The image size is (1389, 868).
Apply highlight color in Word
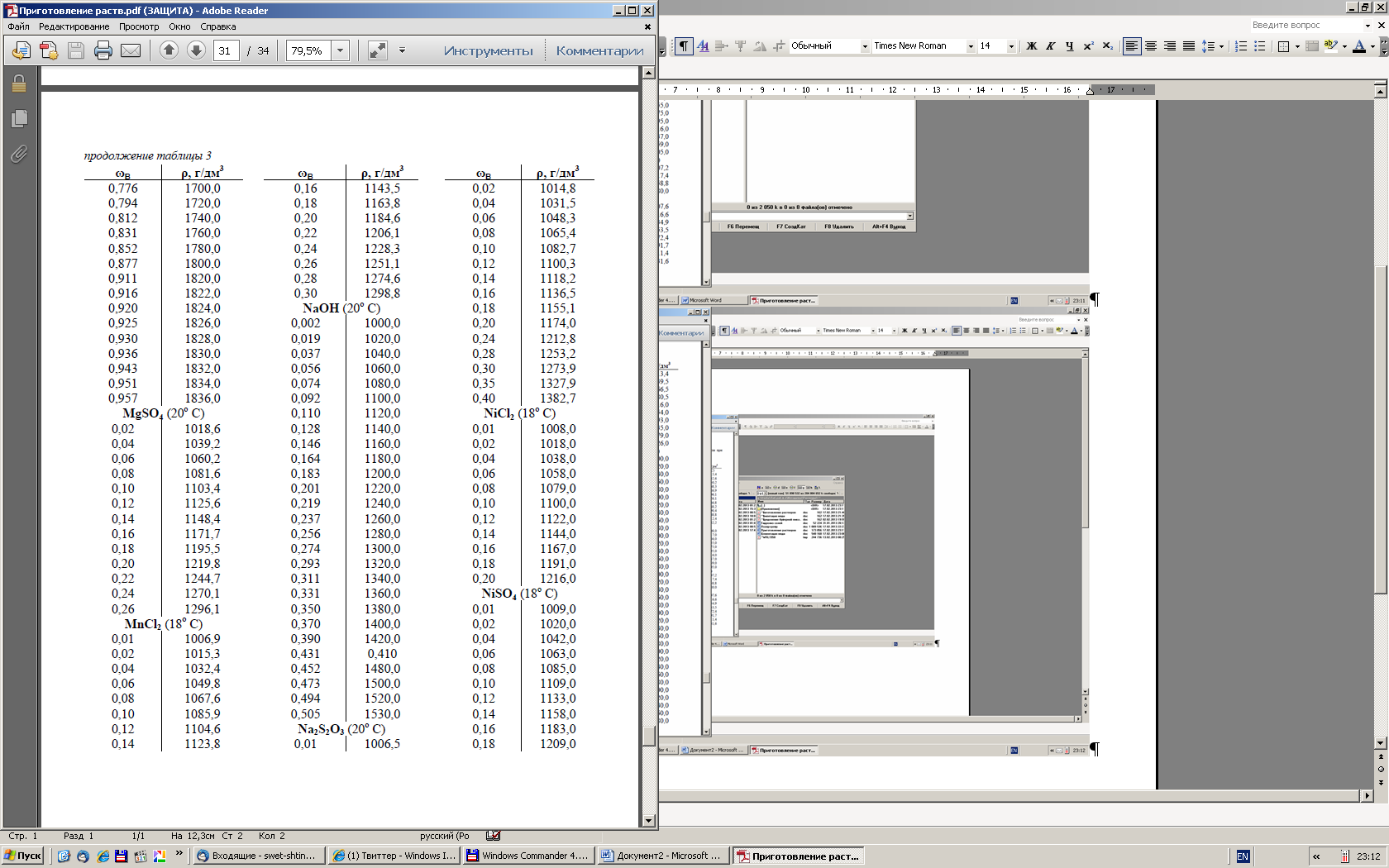[1330, 46]
